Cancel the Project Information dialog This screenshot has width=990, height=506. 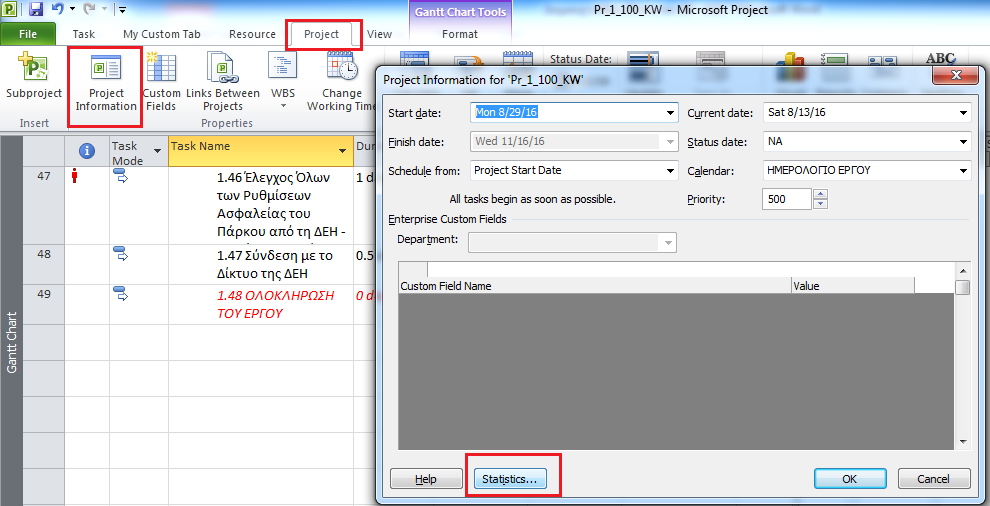click(x=934, y=479)
